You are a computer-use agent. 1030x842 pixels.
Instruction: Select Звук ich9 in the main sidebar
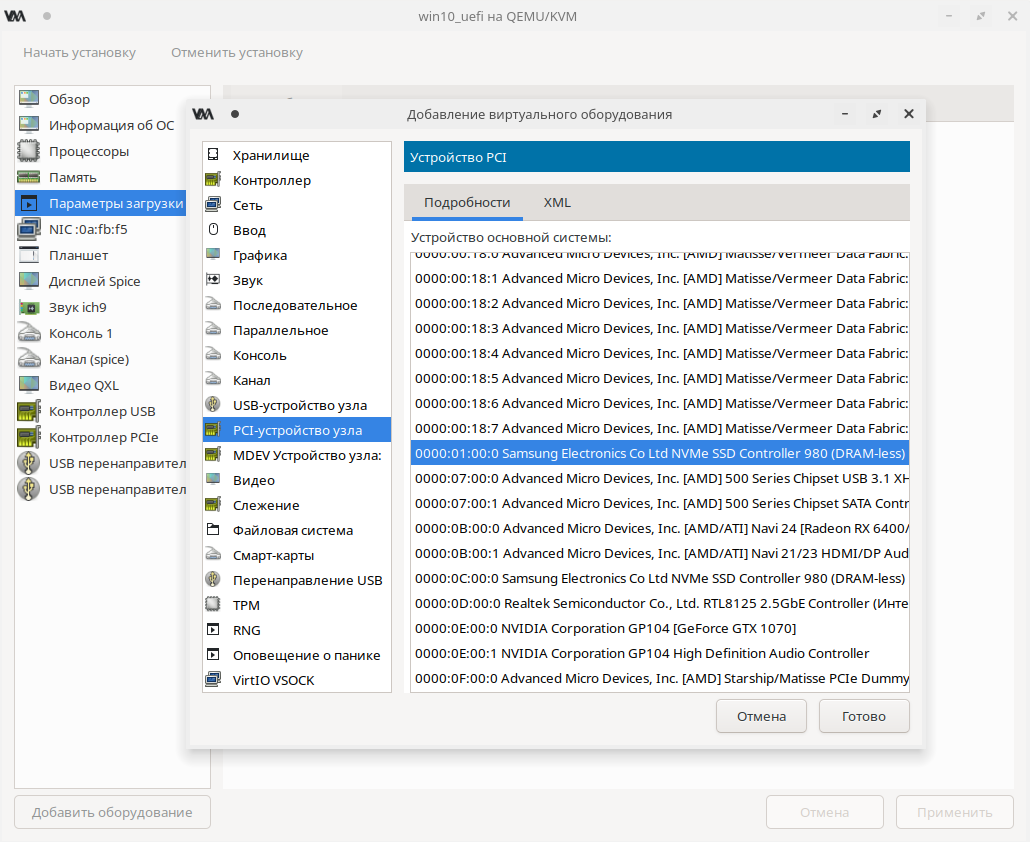pyautogui.click(x=100, y=307)
